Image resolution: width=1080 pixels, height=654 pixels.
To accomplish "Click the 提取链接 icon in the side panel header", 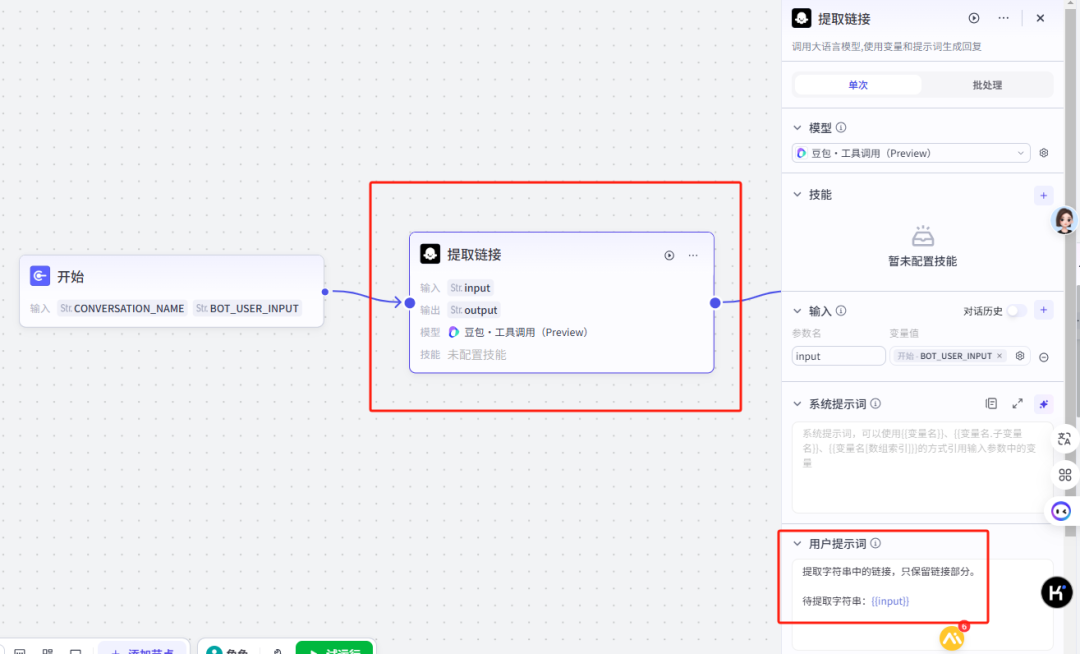I will pyautogui.click(x=802, y=18).
